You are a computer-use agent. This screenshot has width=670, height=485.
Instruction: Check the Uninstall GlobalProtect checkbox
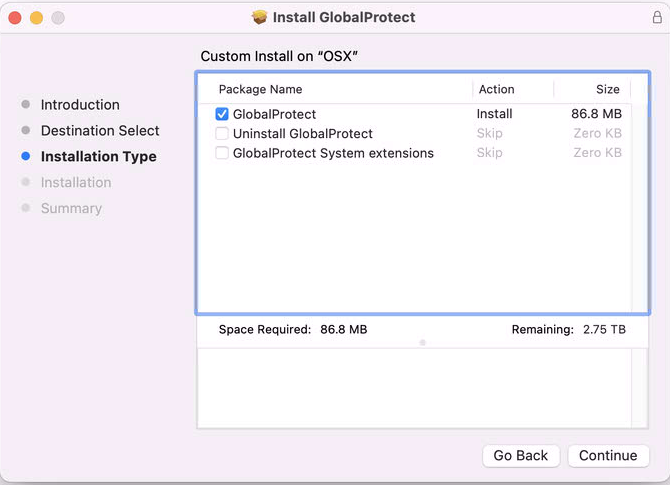[x=222, y=133]
